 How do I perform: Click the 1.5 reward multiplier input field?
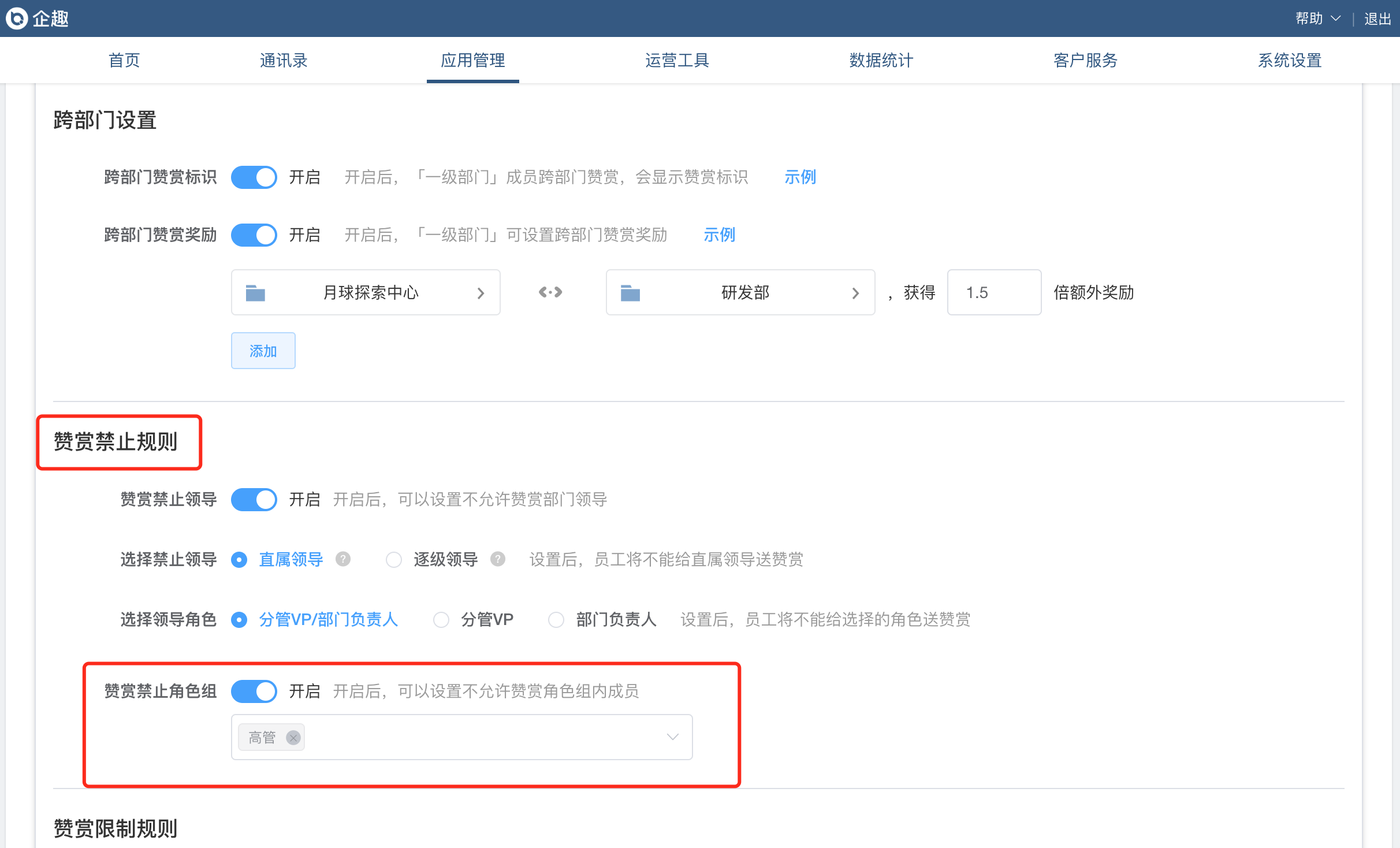(994, 292)
